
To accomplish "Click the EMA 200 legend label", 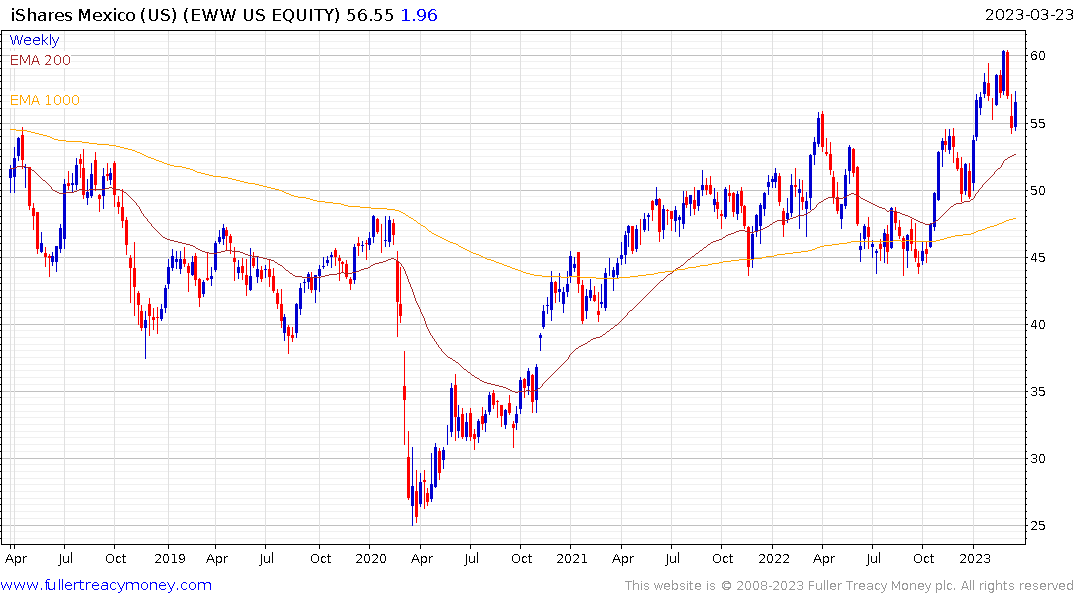I will point(40,60).
